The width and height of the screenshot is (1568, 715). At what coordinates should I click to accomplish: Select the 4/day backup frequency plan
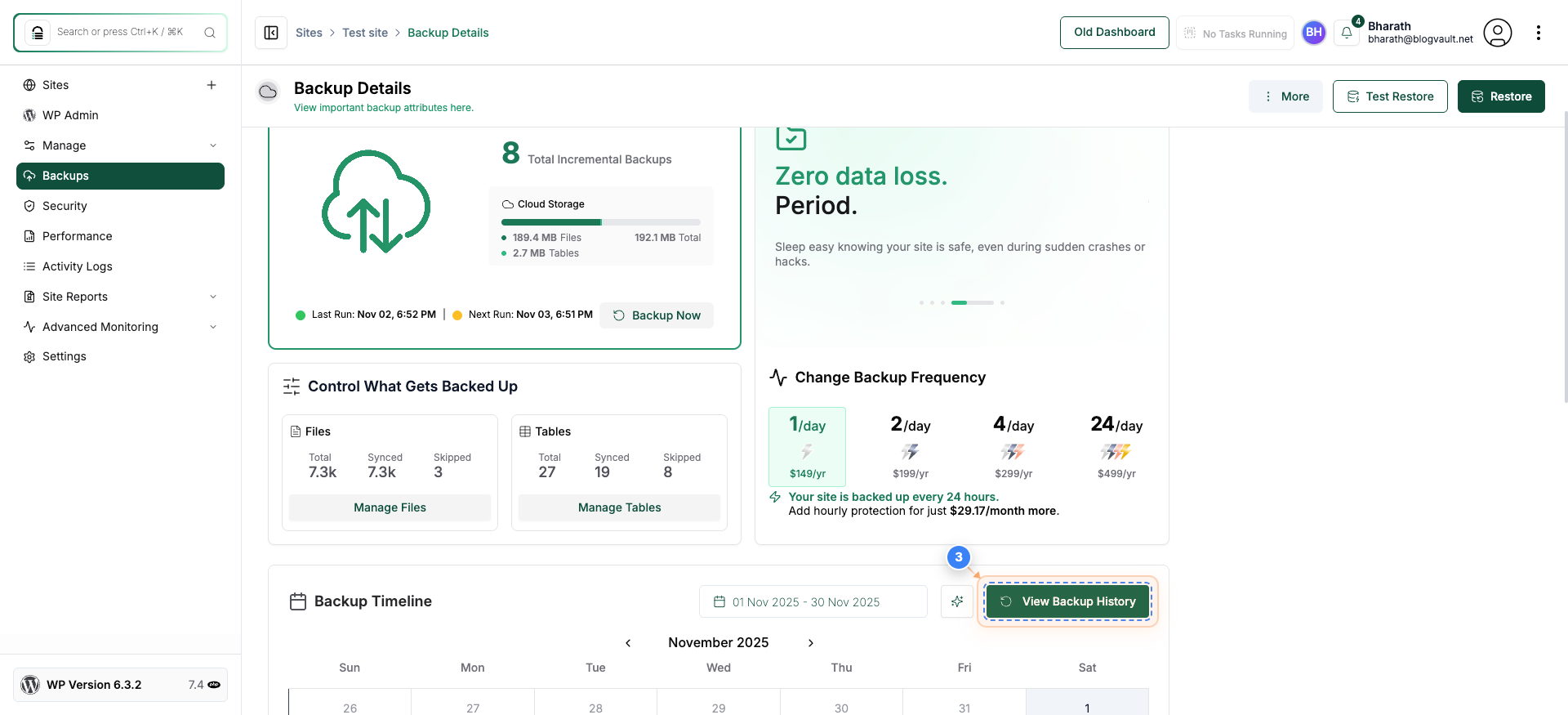point(1013,446)
